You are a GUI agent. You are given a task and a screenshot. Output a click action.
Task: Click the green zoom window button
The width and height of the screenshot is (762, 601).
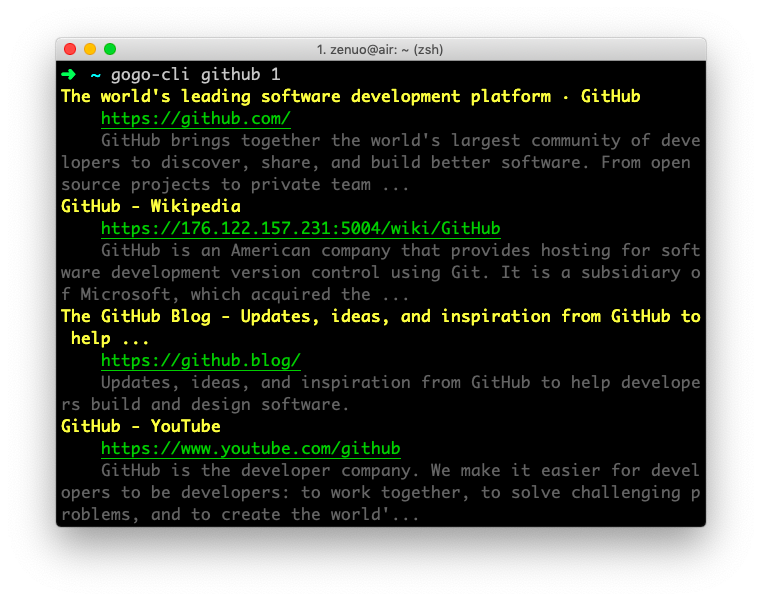(x=110, y=49)
